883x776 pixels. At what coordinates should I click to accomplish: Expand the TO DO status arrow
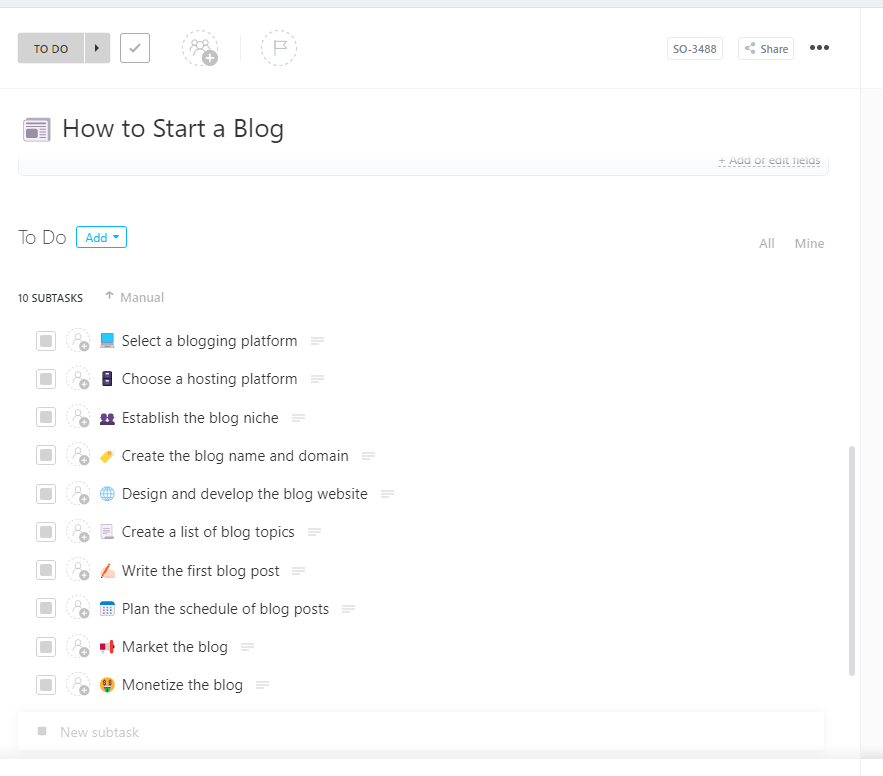tap(96, 47)
